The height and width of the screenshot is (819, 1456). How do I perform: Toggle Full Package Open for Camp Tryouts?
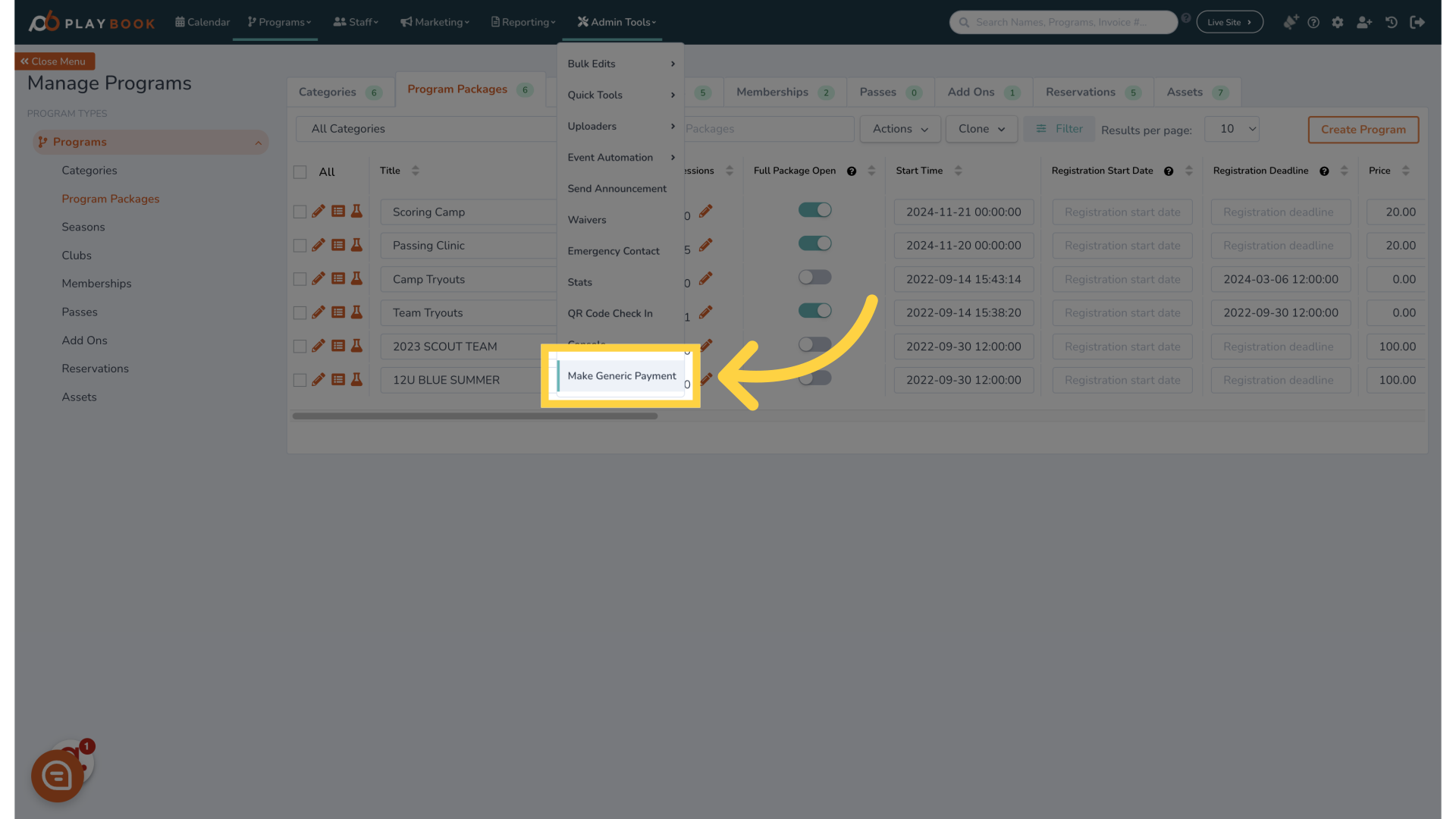(815, 277)
